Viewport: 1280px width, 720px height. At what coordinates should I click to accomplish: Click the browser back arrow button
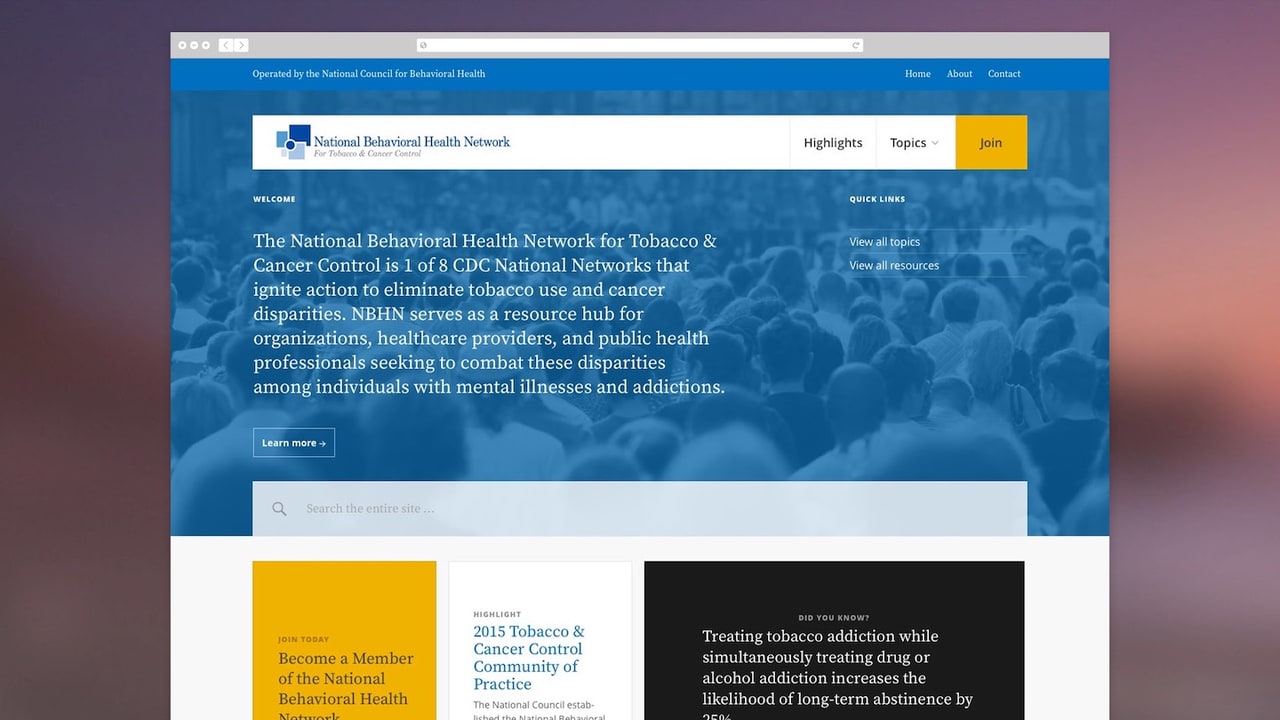click(226, 45)
